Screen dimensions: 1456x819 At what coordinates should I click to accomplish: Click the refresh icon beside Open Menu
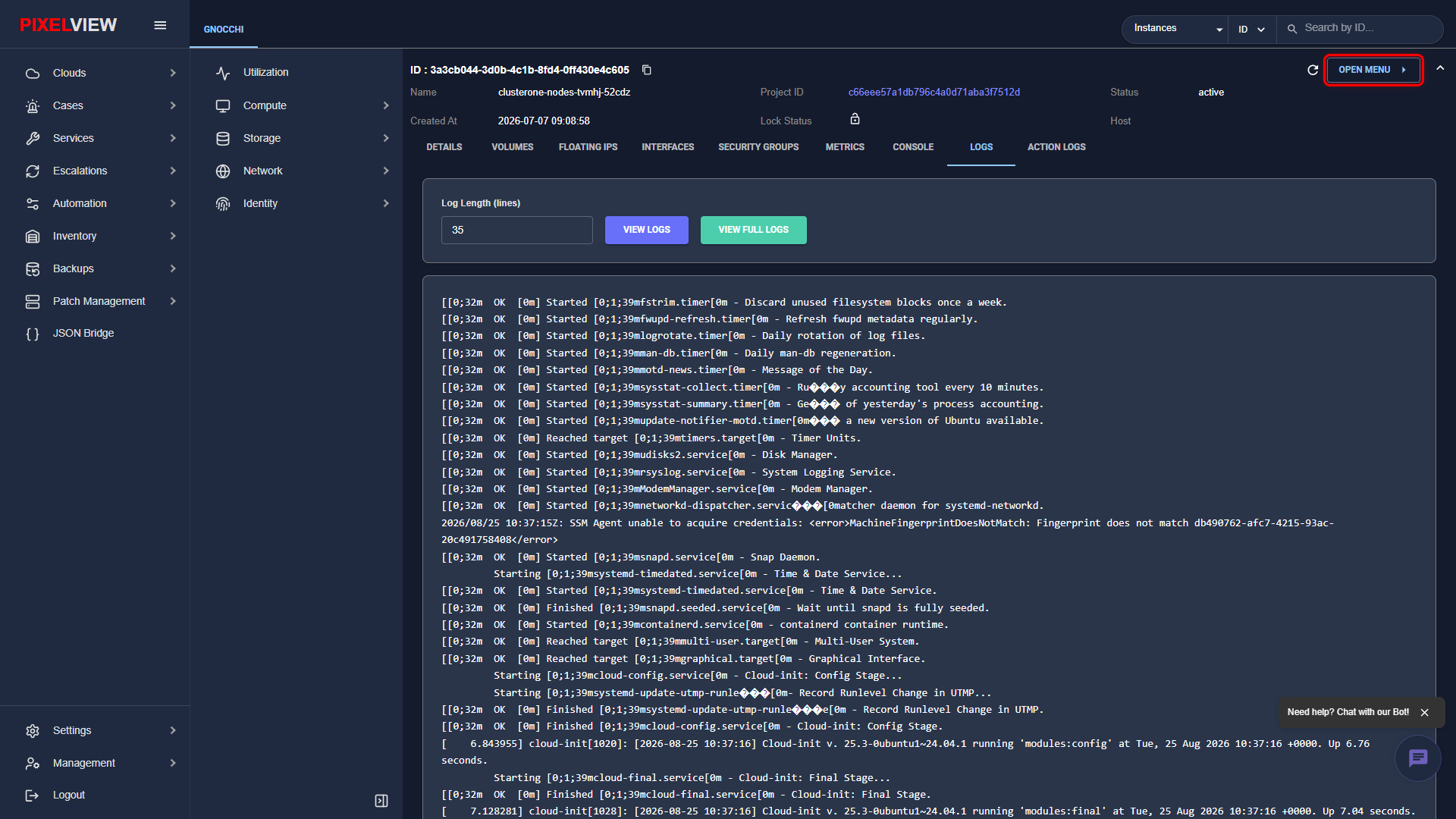pyautogui.click(x=1313, y=70)
